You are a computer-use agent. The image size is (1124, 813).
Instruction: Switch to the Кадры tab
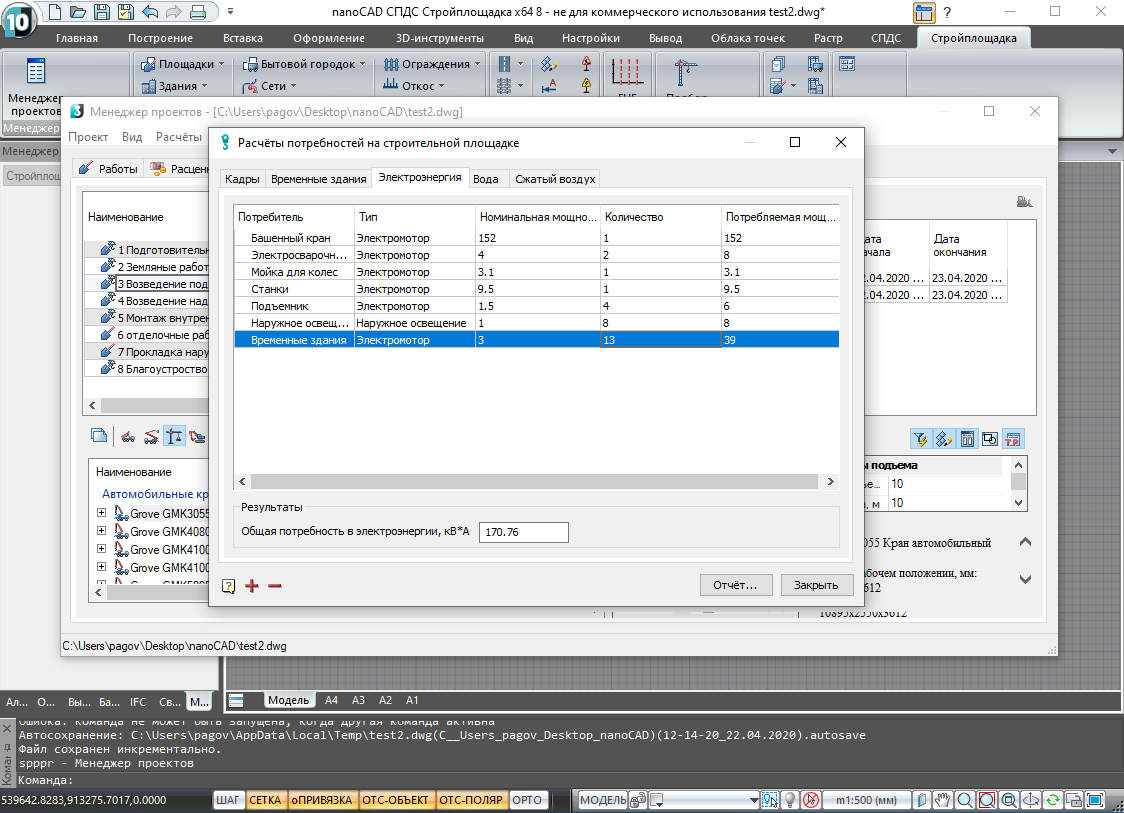click(242, 179)
